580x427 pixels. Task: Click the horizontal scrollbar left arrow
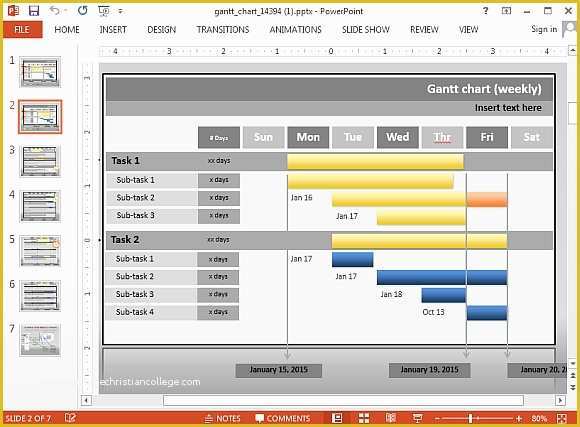click(86, 400)
